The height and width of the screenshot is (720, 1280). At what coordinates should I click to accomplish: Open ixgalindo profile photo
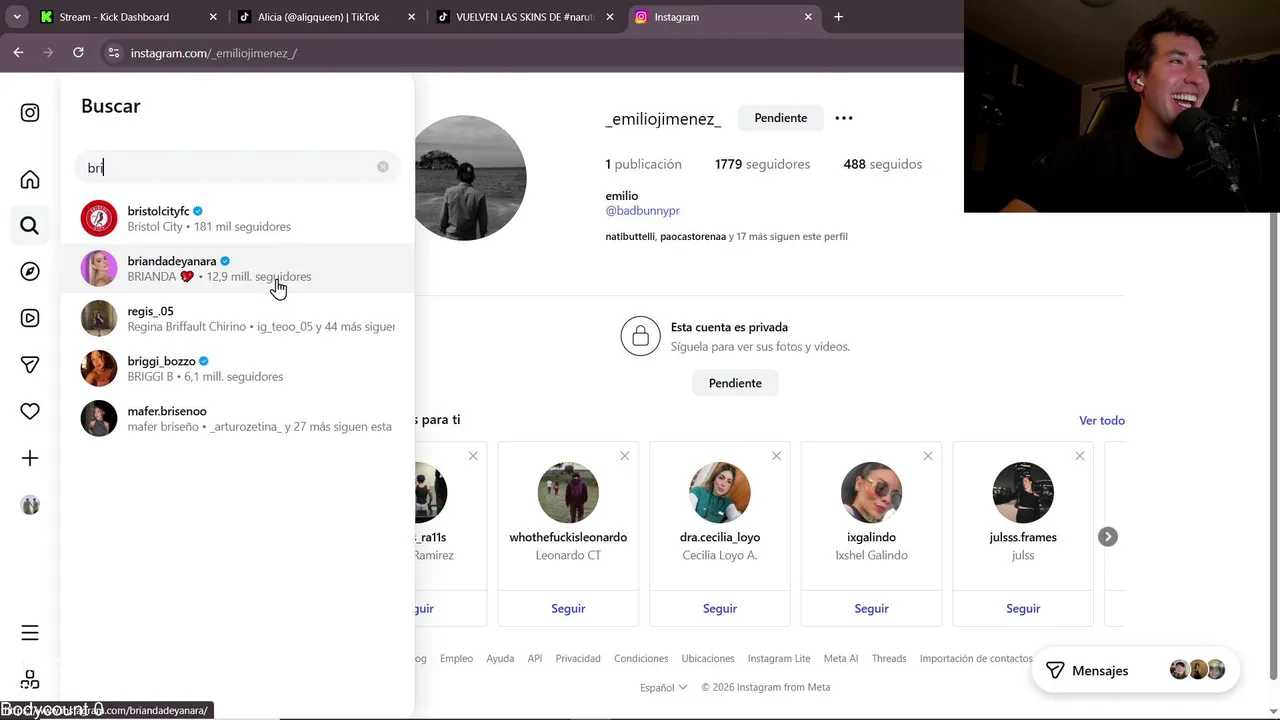(871, 492)
